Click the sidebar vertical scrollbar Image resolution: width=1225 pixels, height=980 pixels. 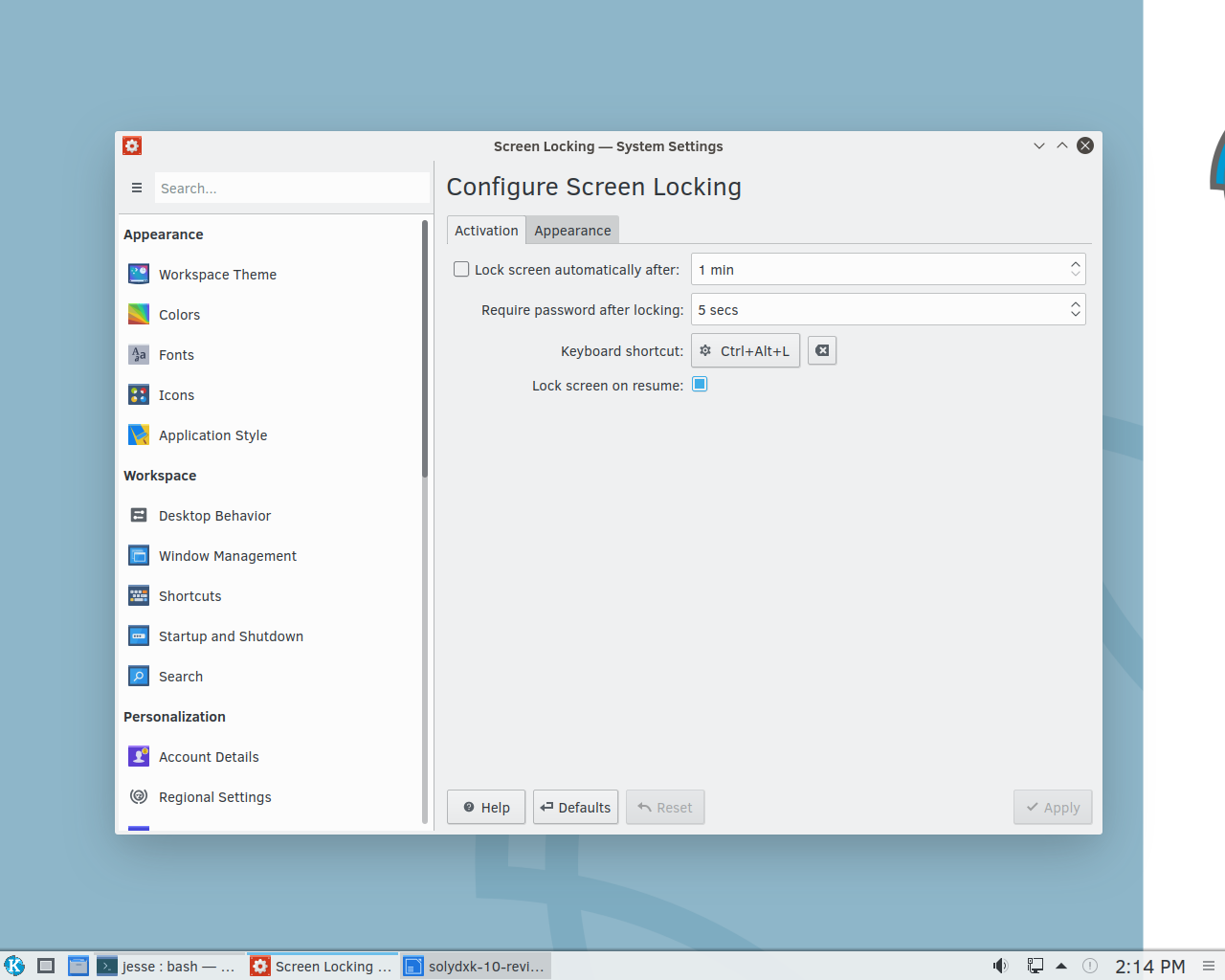(425, 349)
